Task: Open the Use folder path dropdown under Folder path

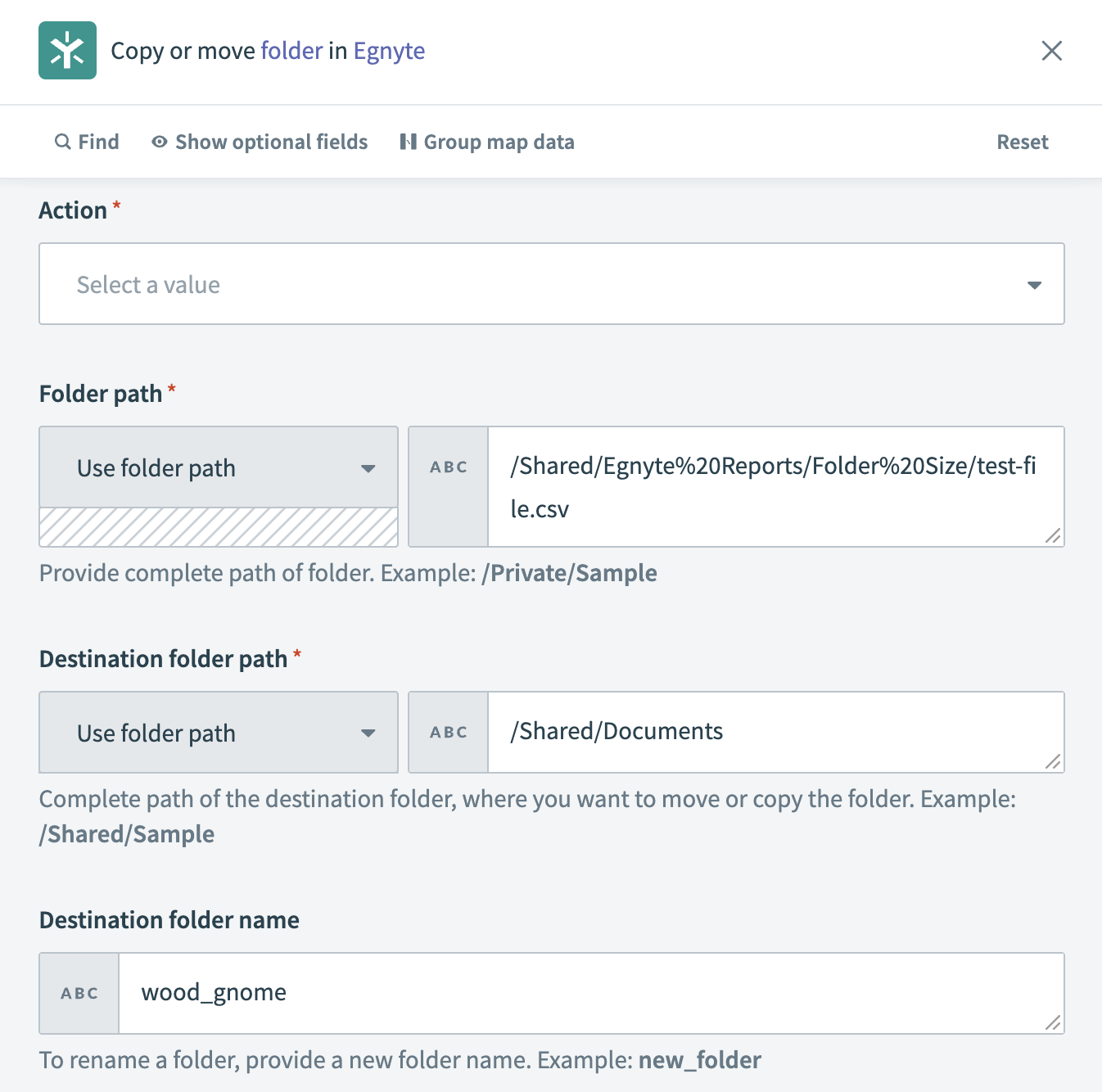Action: coord(218,467)
